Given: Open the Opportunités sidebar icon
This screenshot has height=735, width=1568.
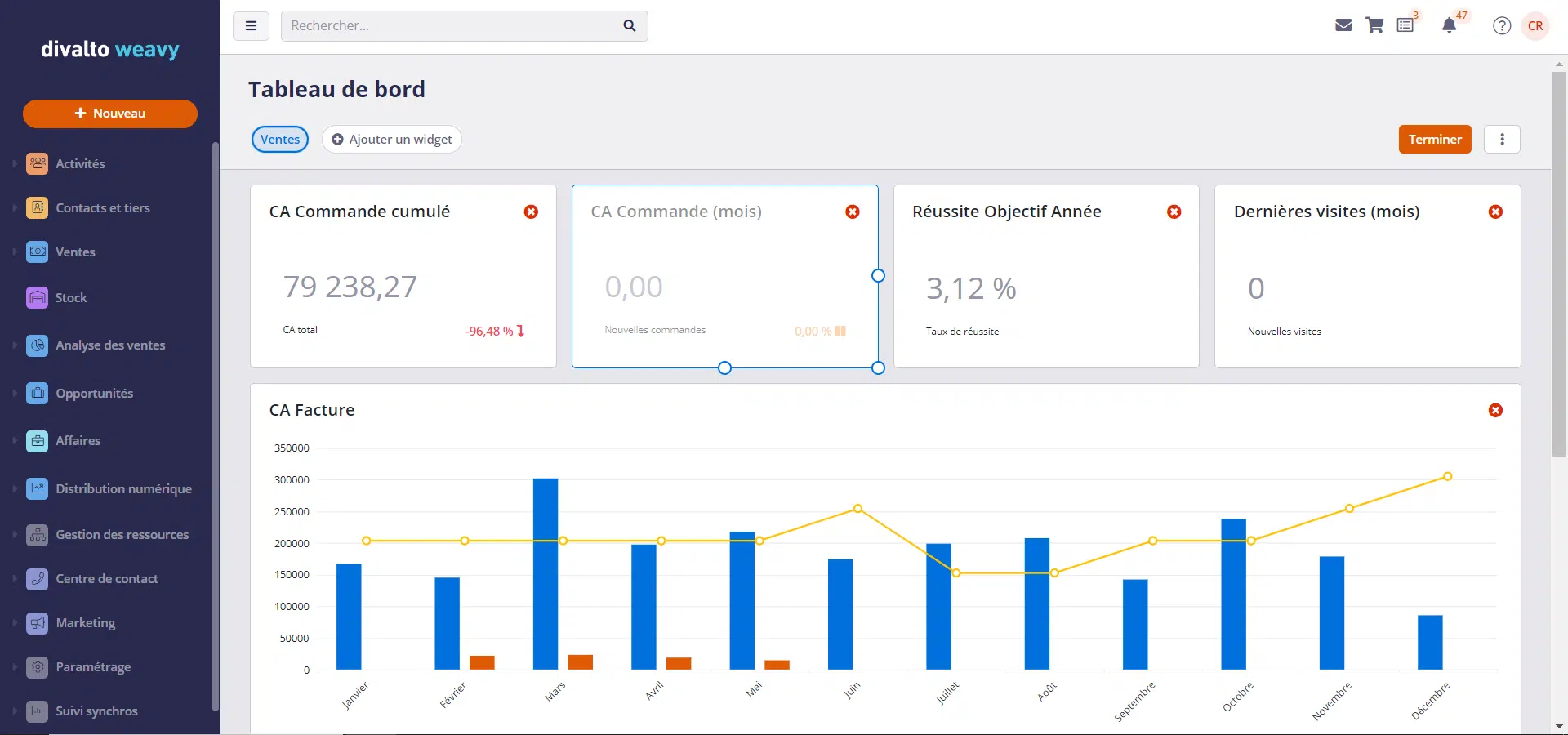Looking at the screenshot, I should [38, 393].
